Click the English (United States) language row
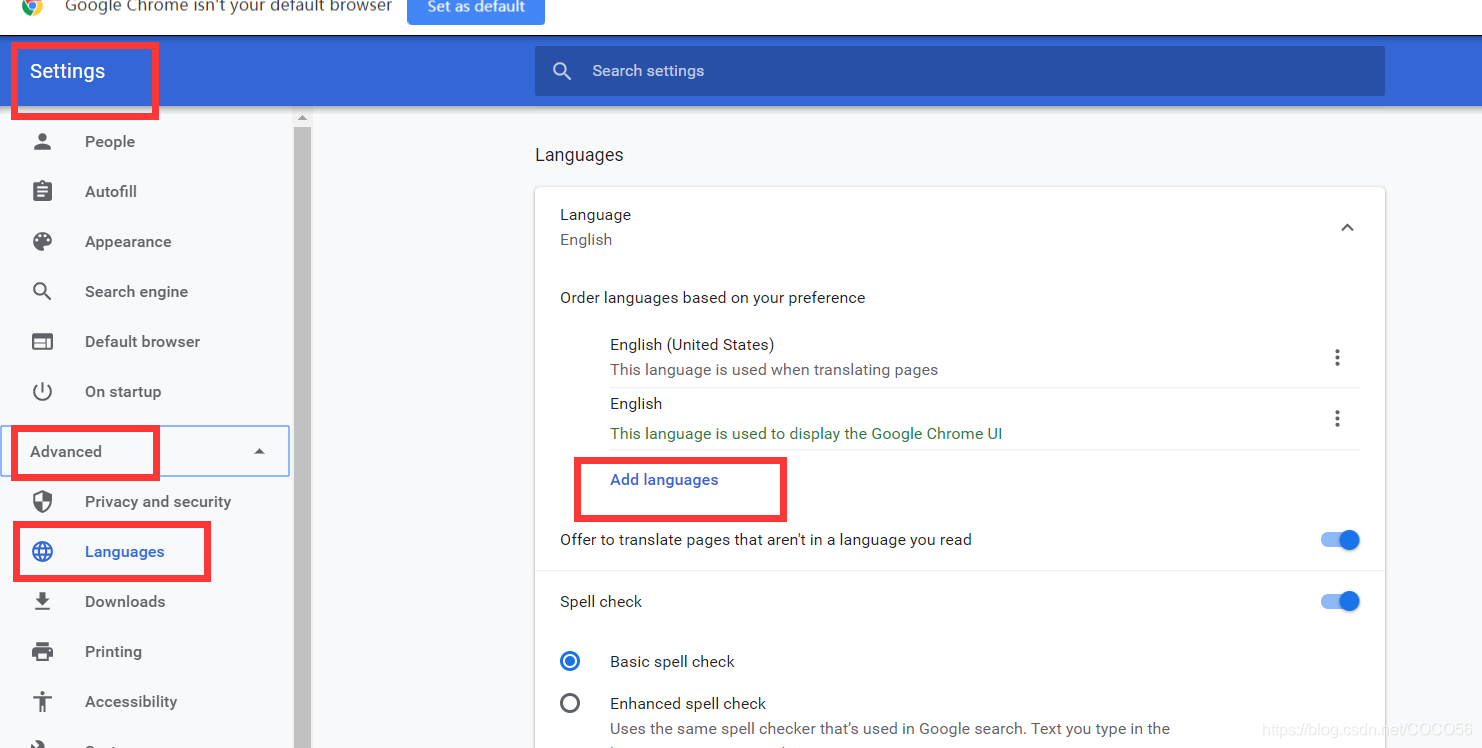This screenshot has width=1482, height=748. pyautogui.click(x=985, y=357)
